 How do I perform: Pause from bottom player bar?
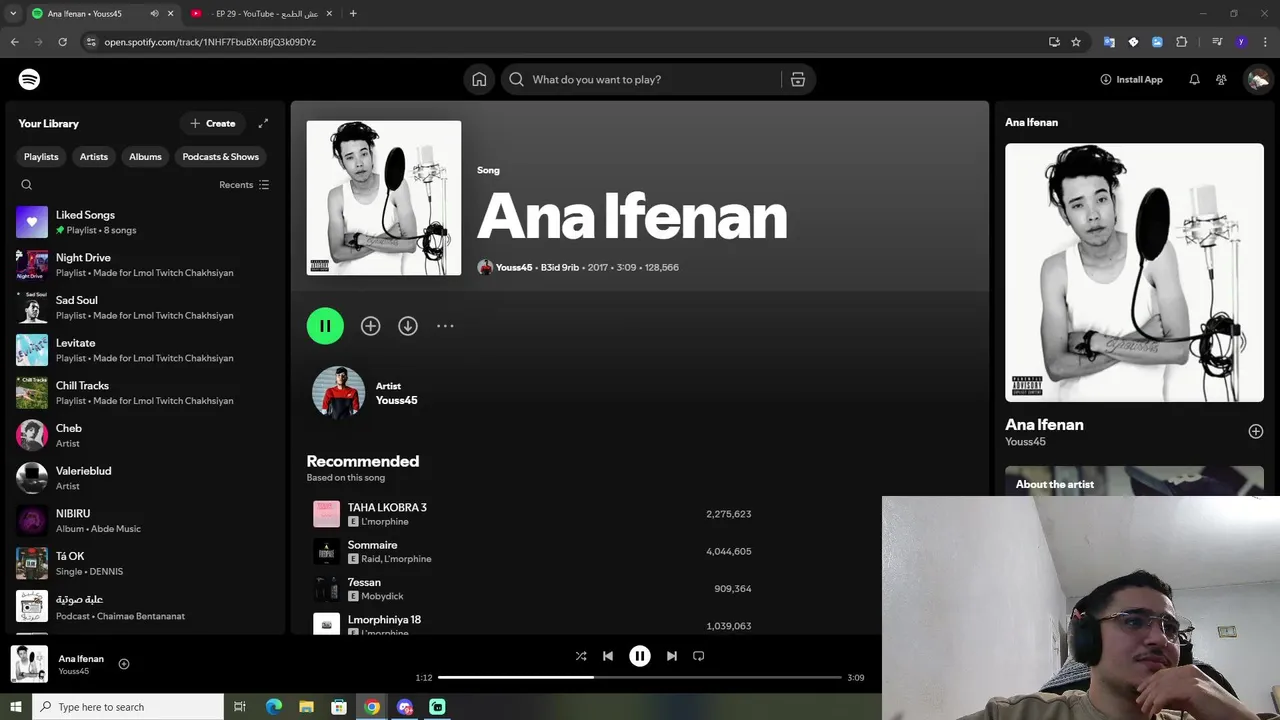pyautogui.click(x=640, y=656)
